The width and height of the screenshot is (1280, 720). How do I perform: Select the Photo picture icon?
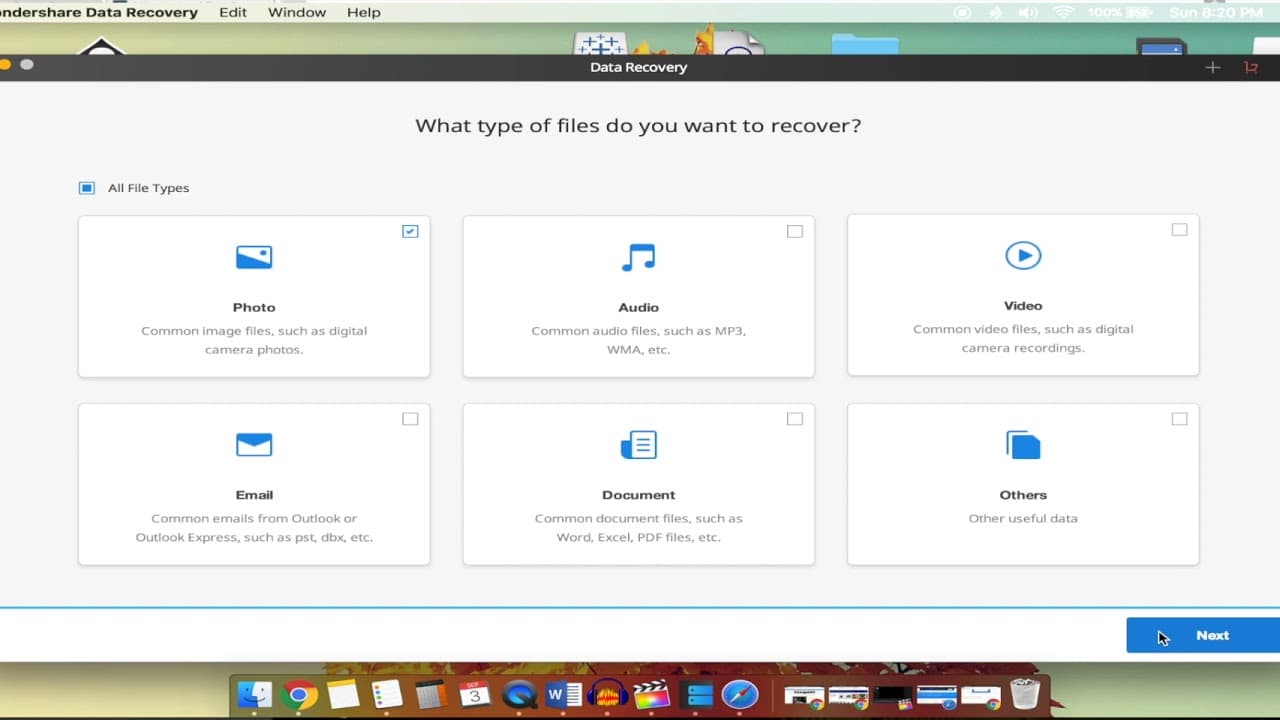[x=254, y=258]
